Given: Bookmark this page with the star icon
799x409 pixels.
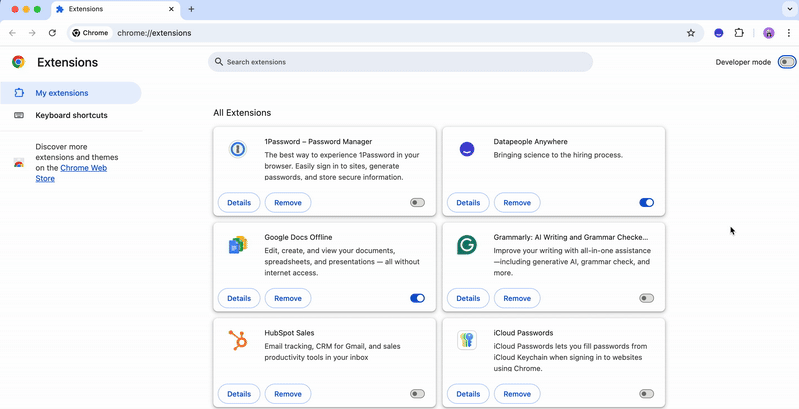Looking at the screenshot, I should point(691,33).
